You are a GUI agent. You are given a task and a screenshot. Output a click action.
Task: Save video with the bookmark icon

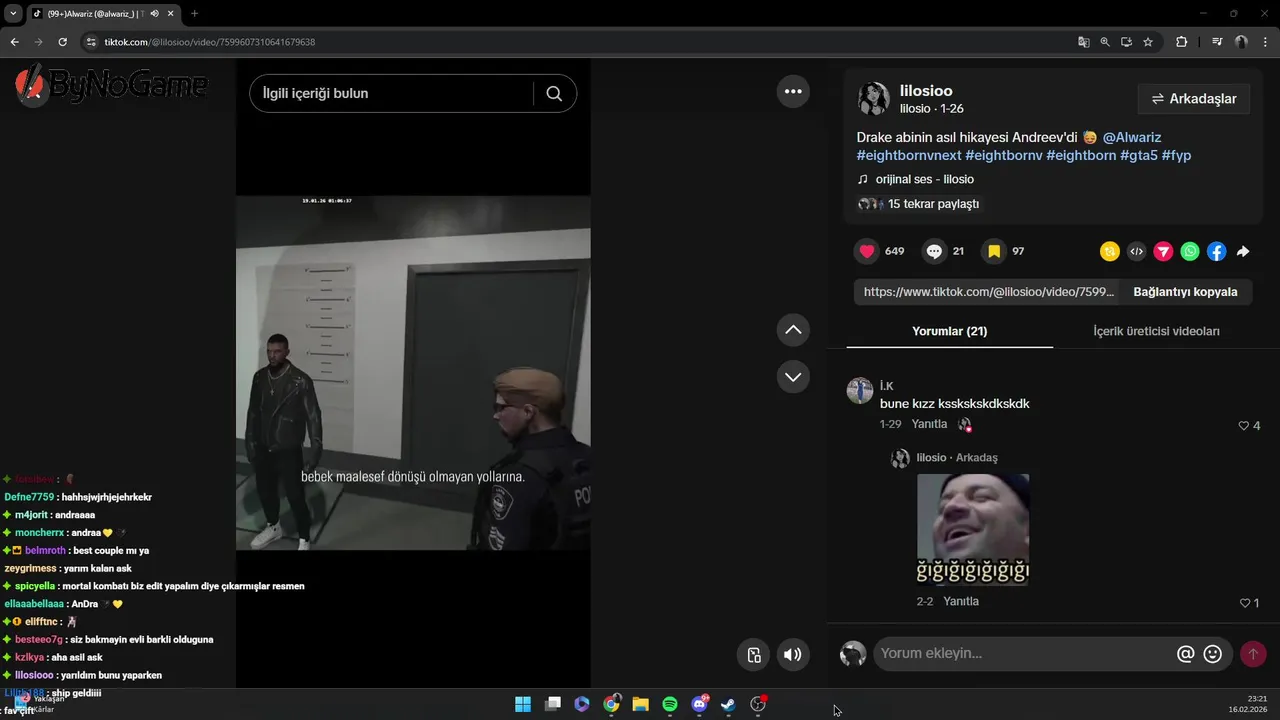point(994,251)
